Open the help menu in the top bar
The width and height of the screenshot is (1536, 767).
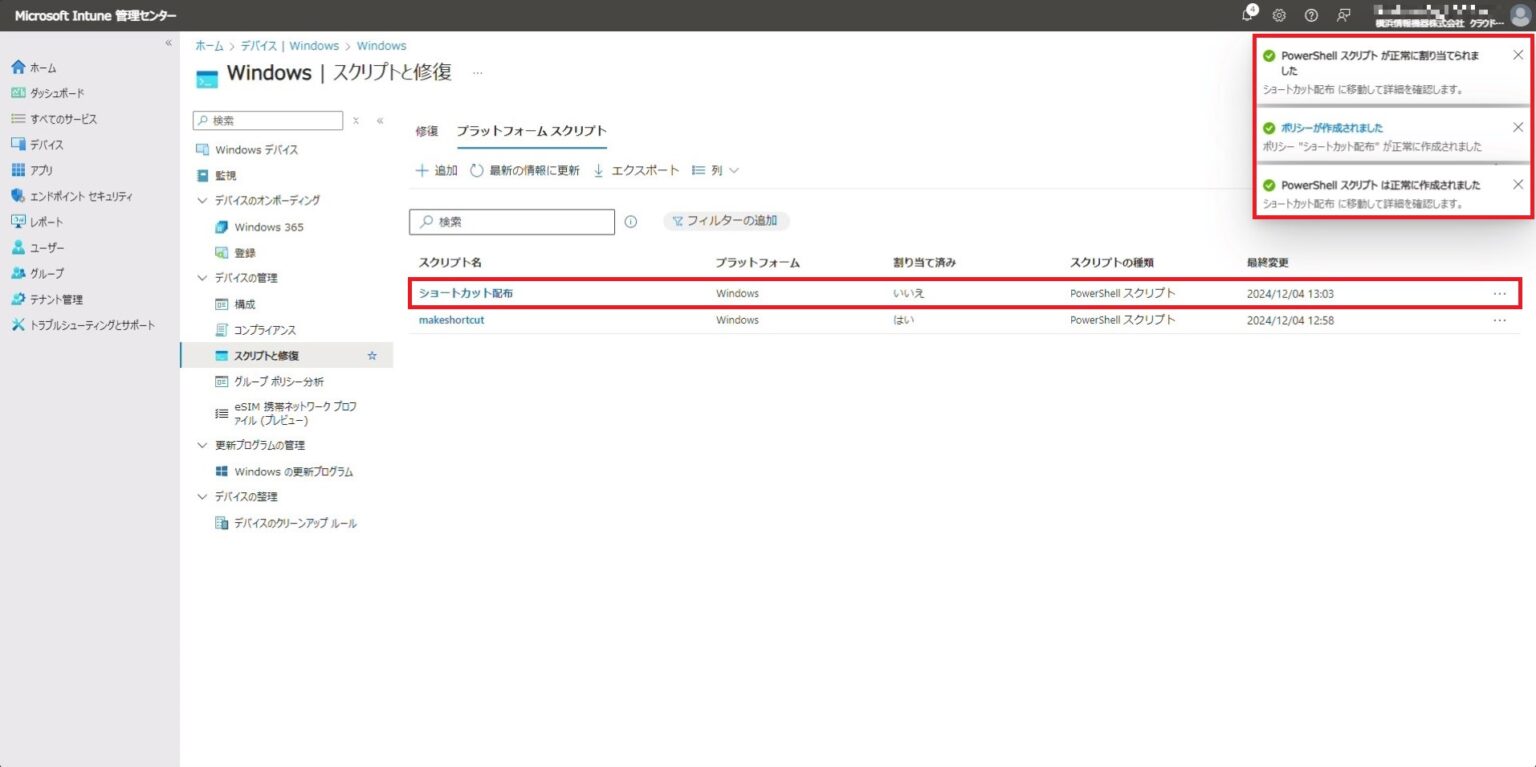click(1311, 15)
